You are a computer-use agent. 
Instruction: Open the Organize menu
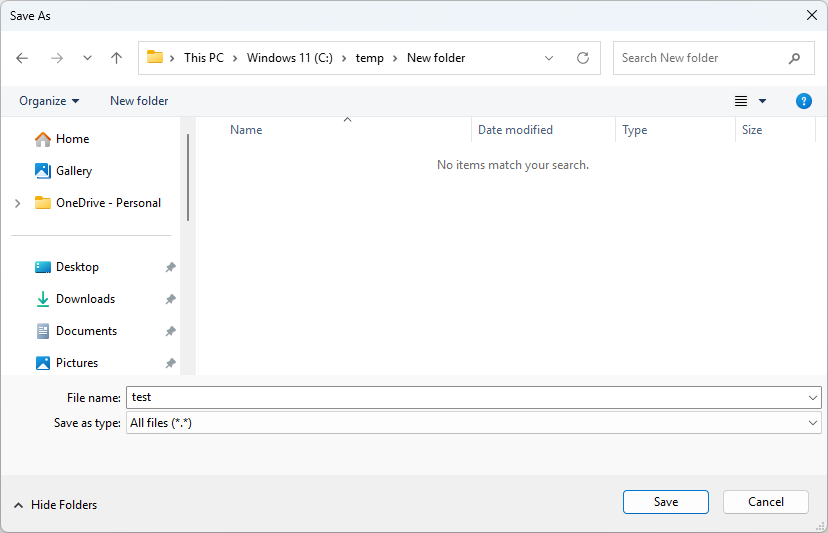point(49,101)
